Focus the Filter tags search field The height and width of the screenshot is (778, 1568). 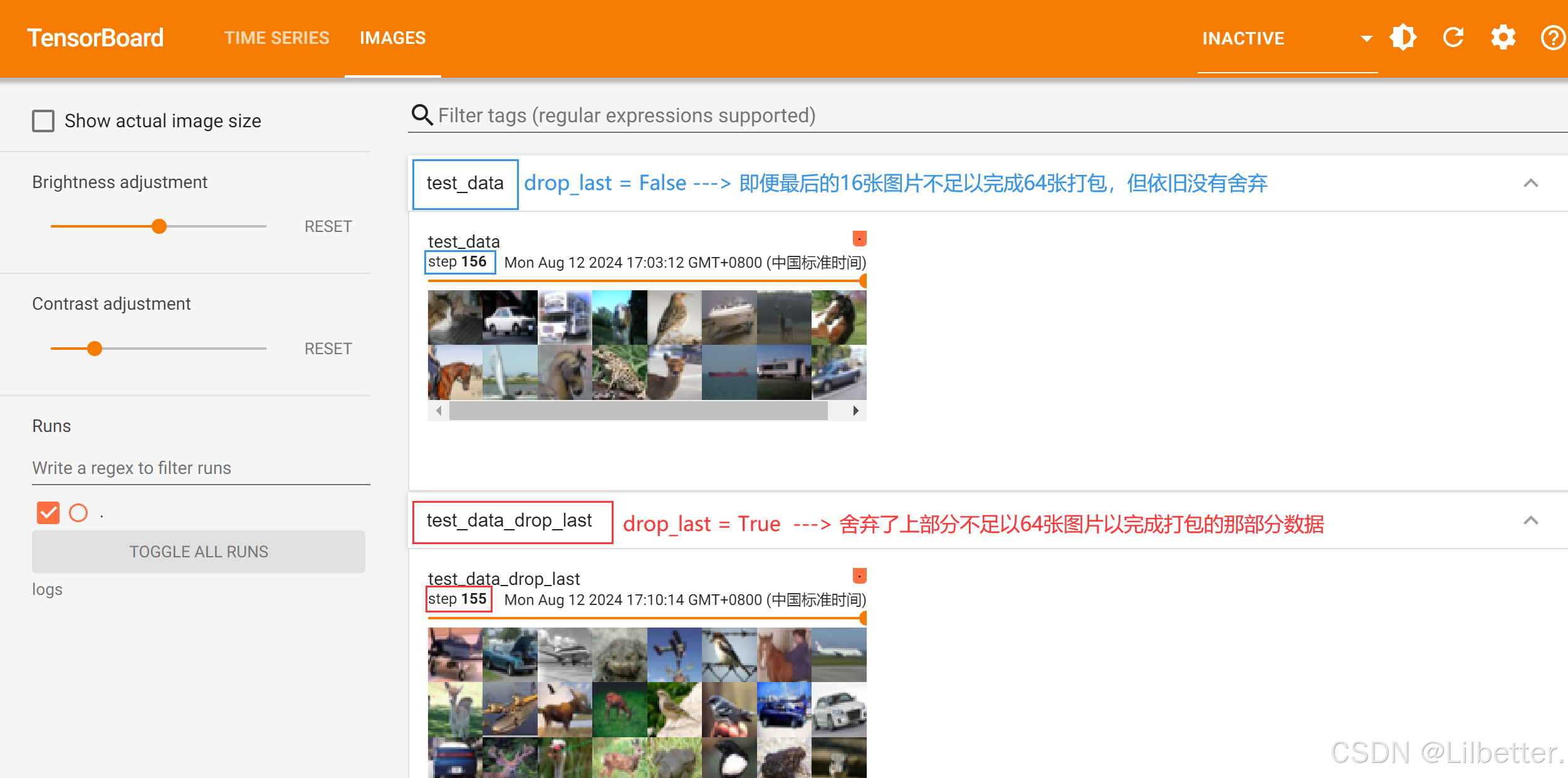(x=627, y=115)
